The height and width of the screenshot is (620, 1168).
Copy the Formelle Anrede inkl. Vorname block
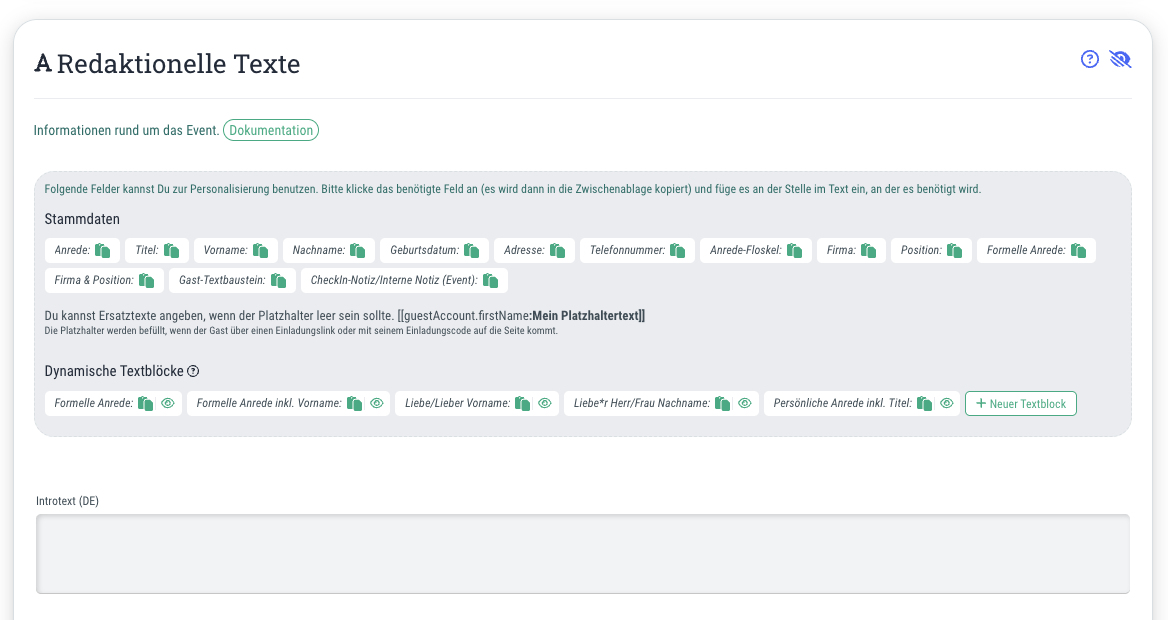[x=355, y=403]
